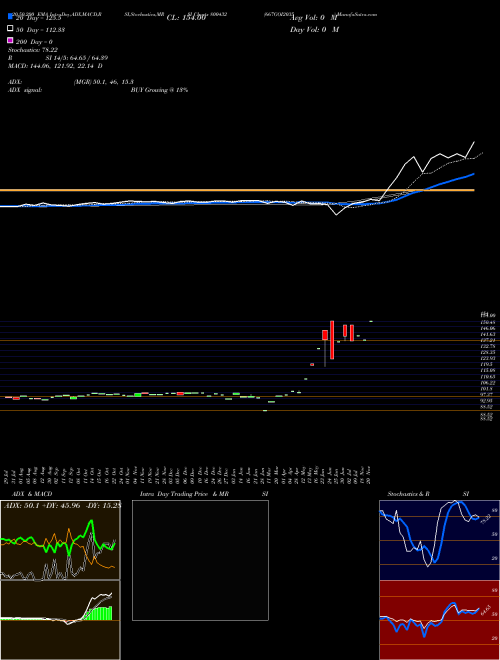Open the ADX indicator chart panel
Image resolution: width=500 pixels, height=660 pixels.
[x=60, y=540]
